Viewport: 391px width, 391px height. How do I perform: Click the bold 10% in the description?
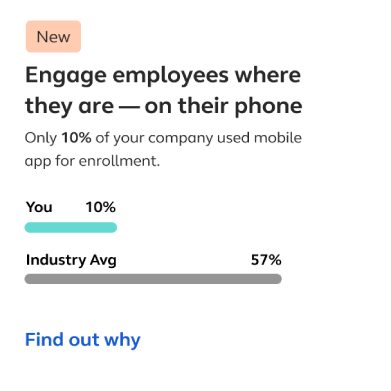(x=76, y=138)
